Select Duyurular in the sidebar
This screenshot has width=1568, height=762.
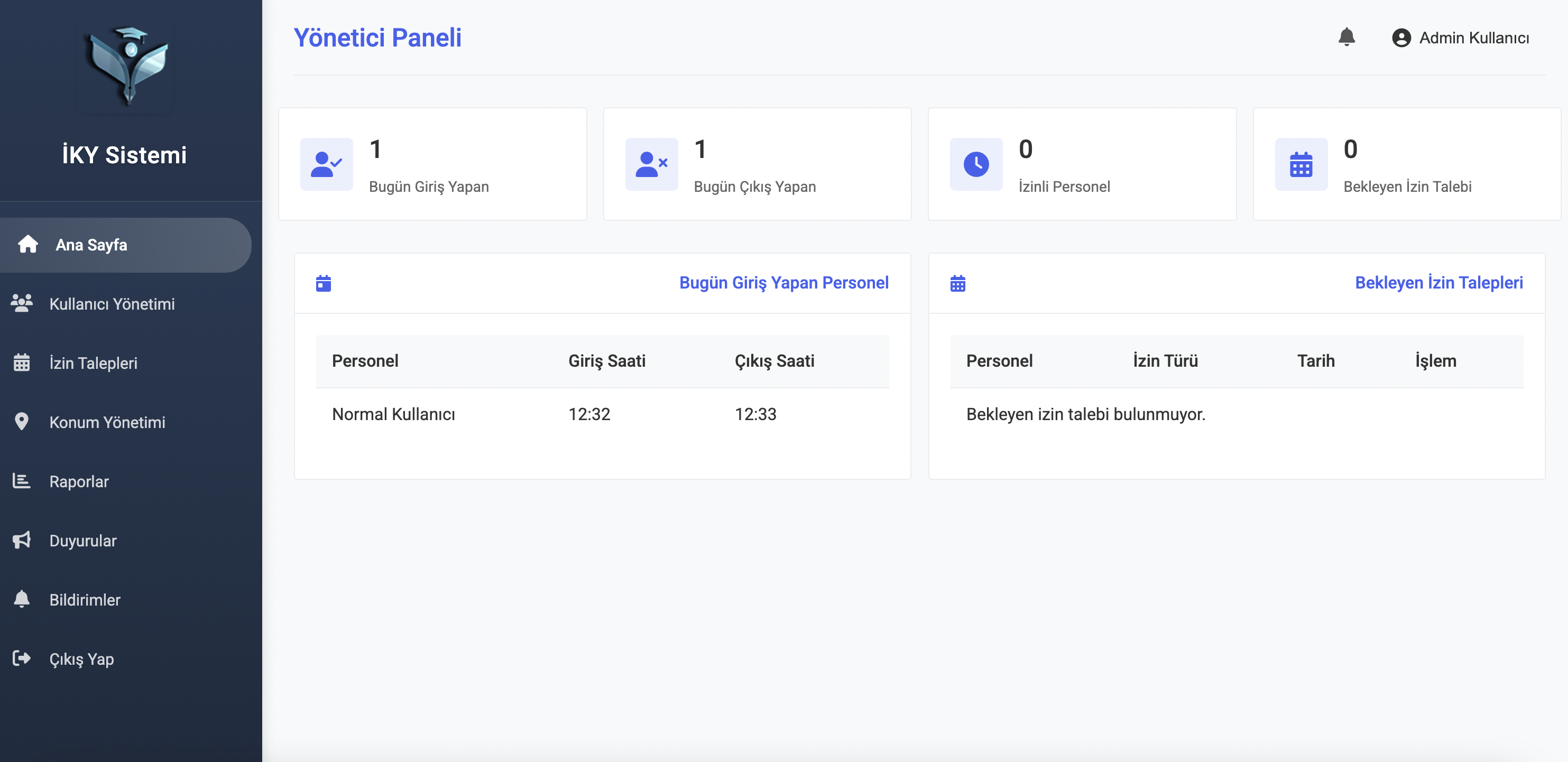click(83, 541)
